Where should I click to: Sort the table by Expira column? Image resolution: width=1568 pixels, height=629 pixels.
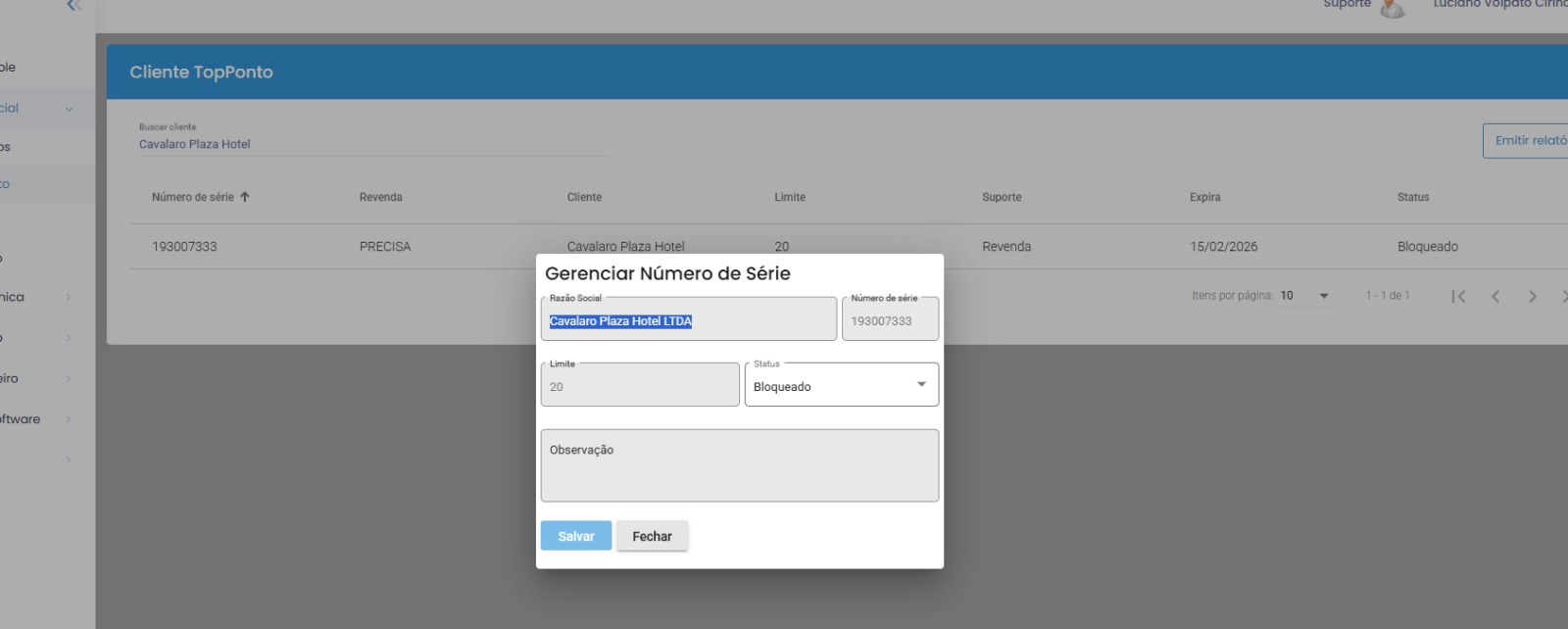tap(1204, 197)
